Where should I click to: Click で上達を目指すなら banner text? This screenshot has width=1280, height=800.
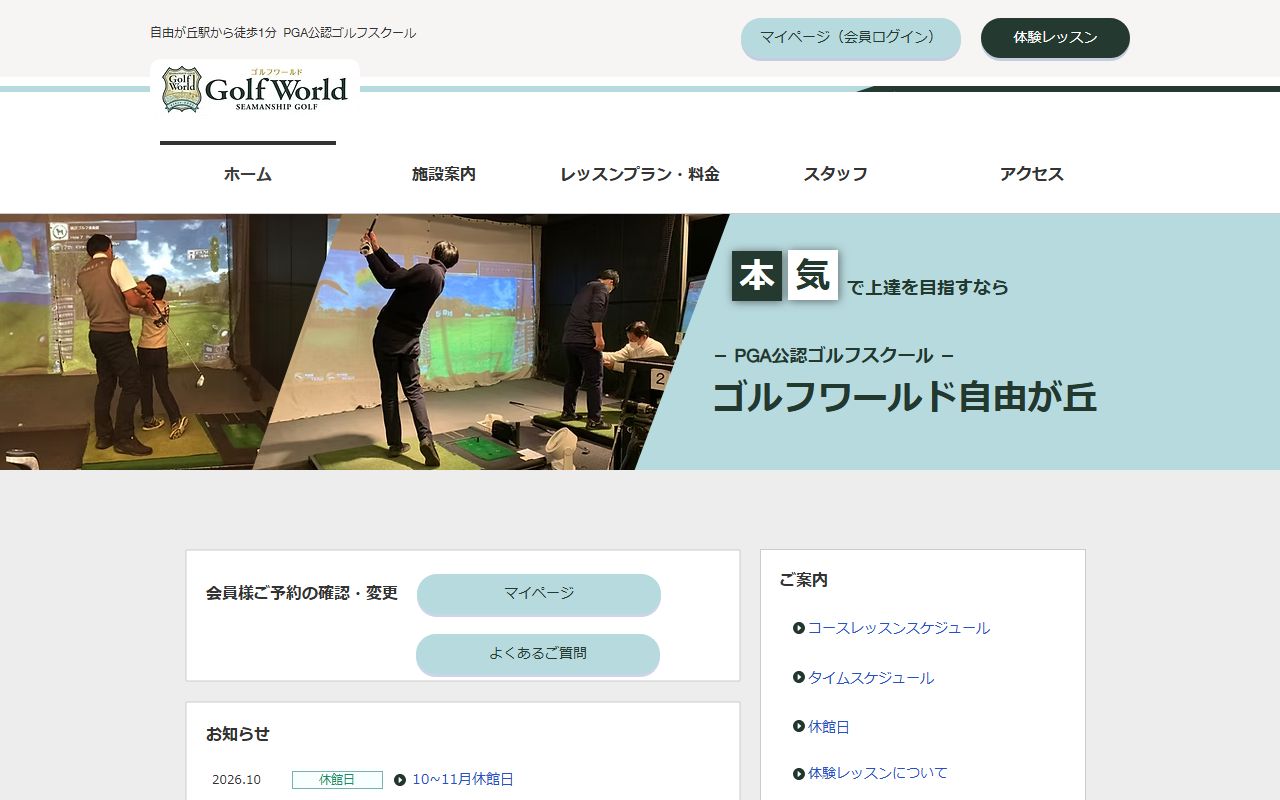coord(928,288)
